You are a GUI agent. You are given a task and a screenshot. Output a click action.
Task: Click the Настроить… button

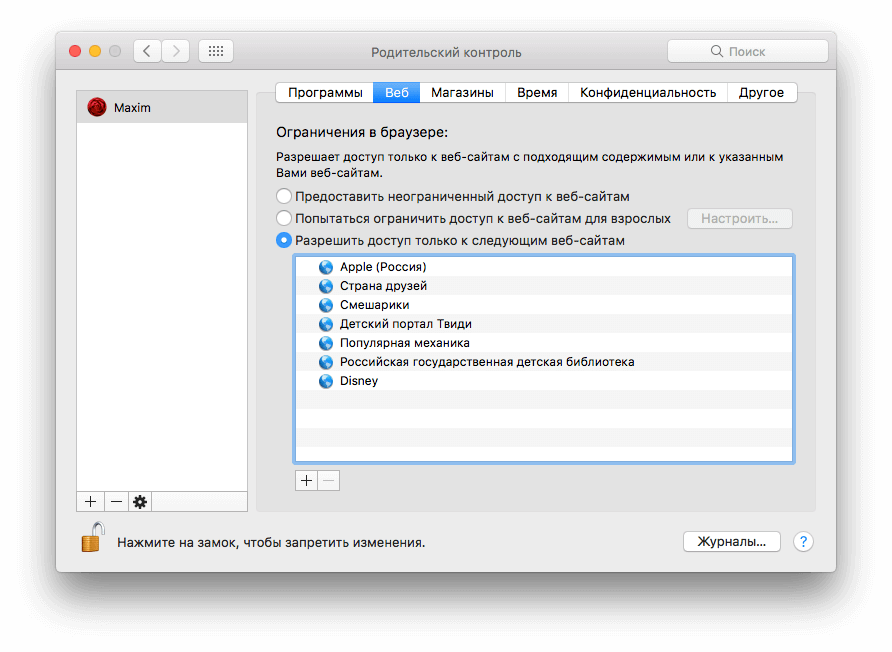740,218
